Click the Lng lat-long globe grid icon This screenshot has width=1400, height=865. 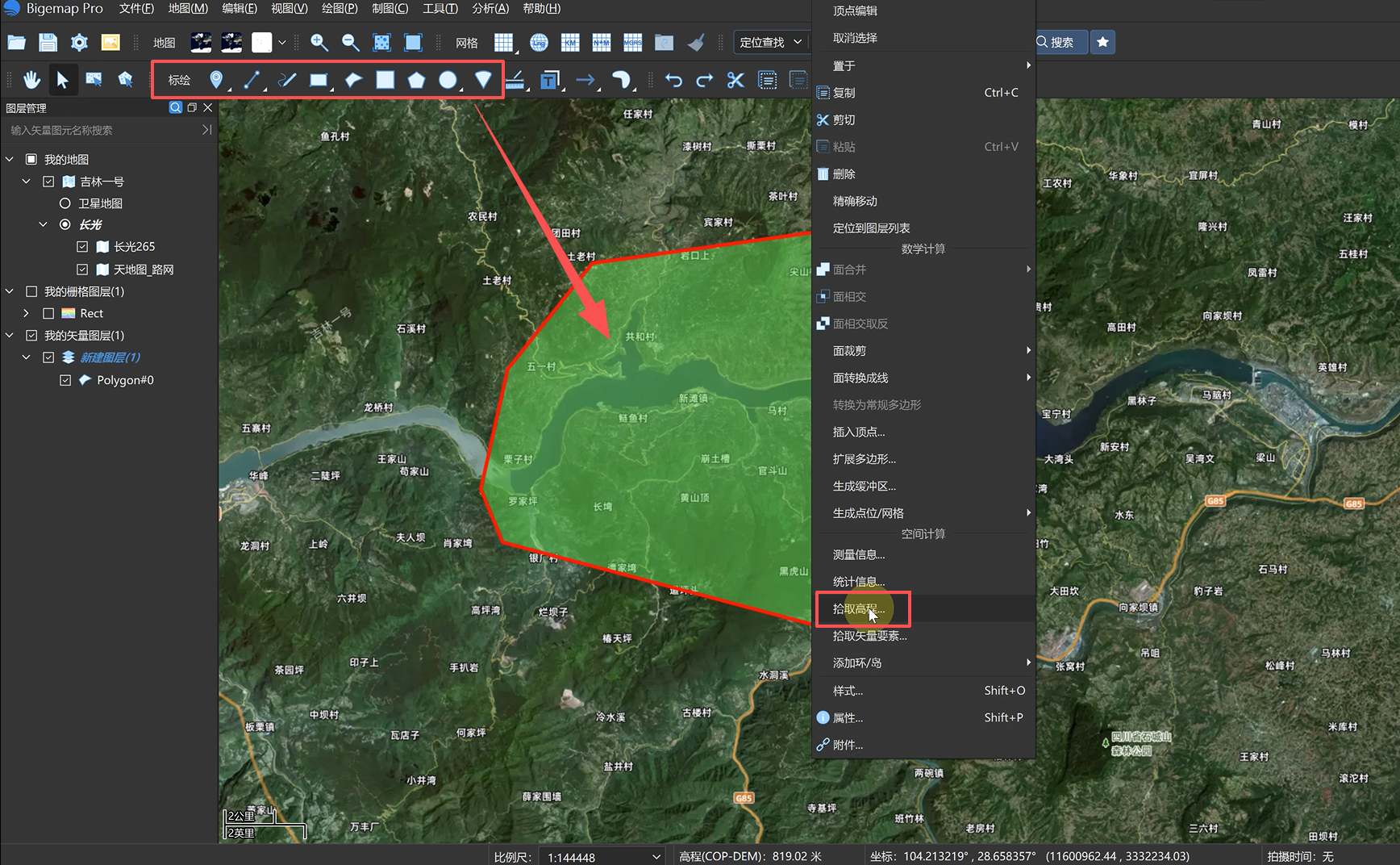pyautogui.click(x=539, y=43)
